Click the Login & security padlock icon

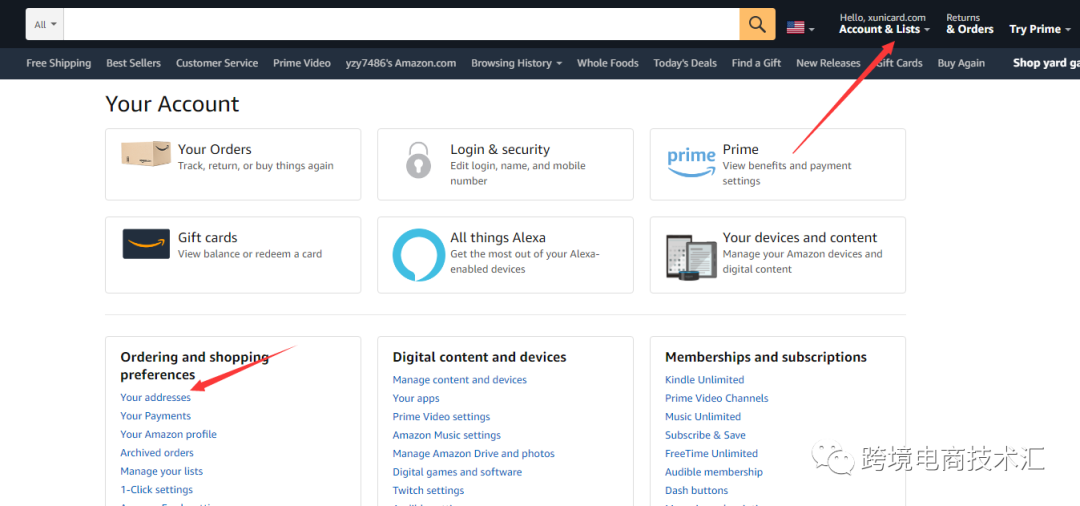point(419,160)
